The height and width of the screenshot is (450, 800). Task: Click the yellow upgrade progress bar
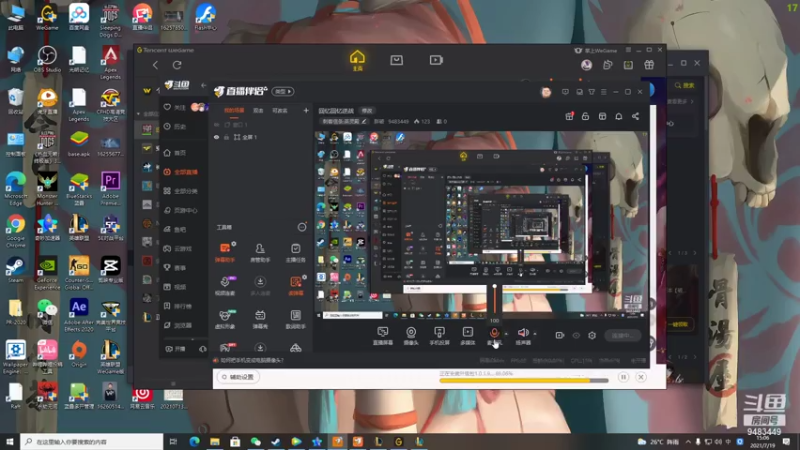[523, 381]
